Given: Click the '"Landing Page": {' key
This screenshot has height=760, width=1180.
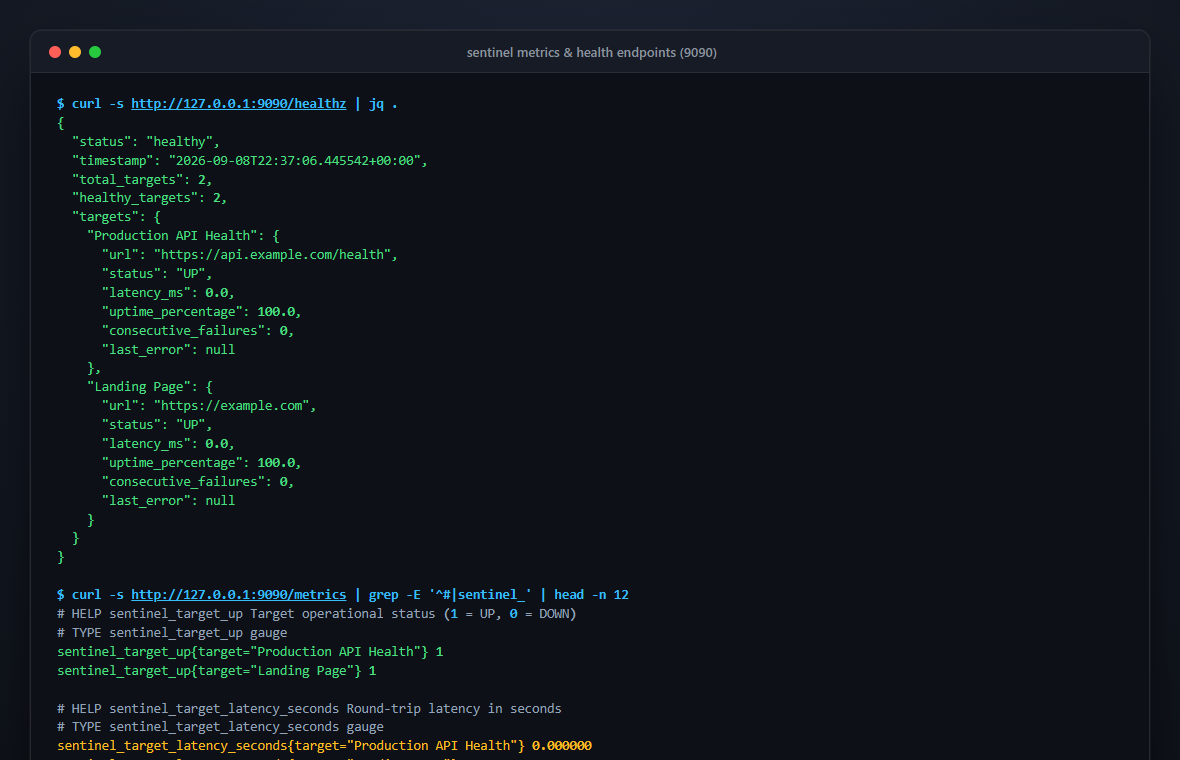Looking at the screenshot, I should [150, 387].
